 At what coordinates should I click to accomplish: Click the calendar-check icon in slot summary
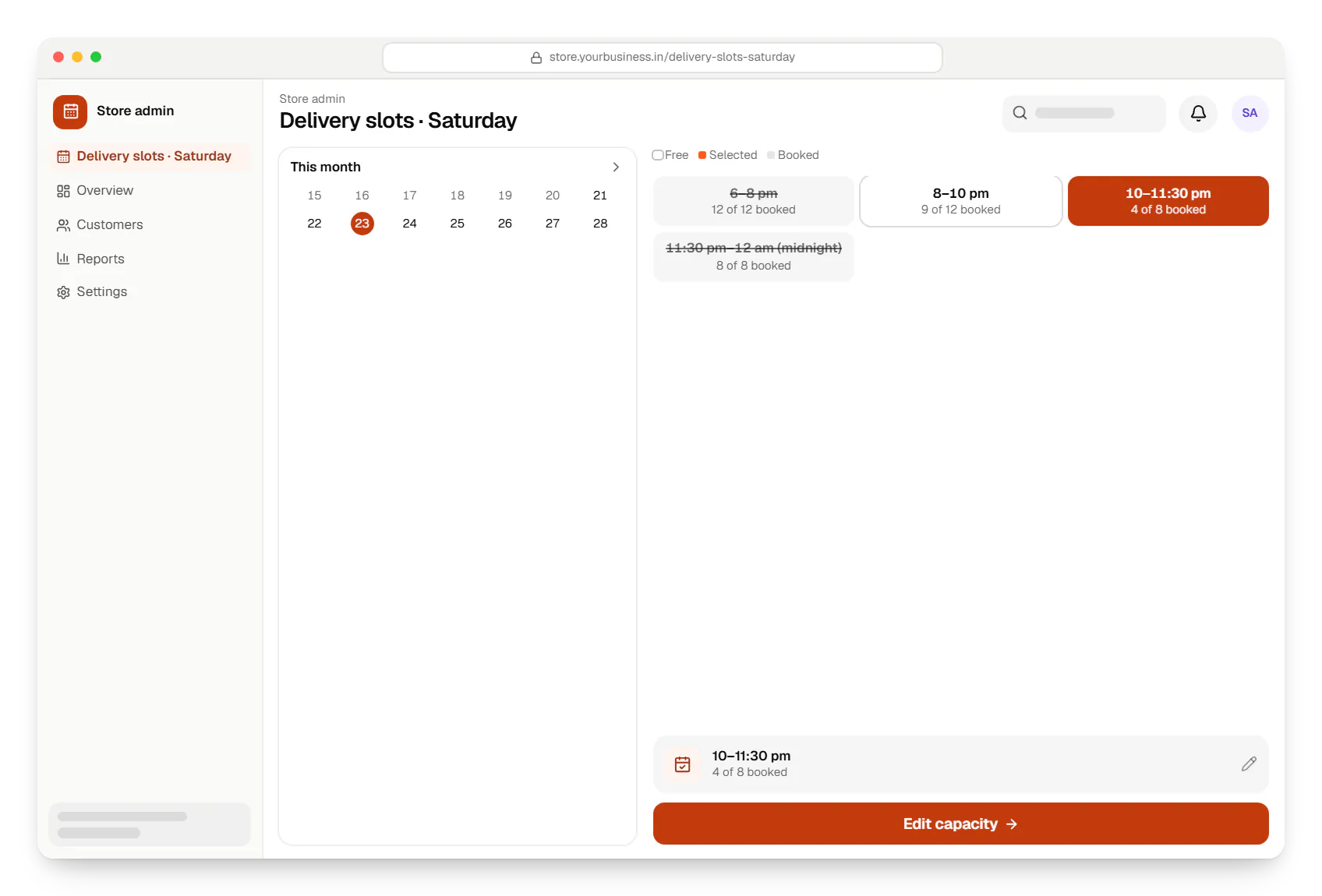(x=682, y=764)
